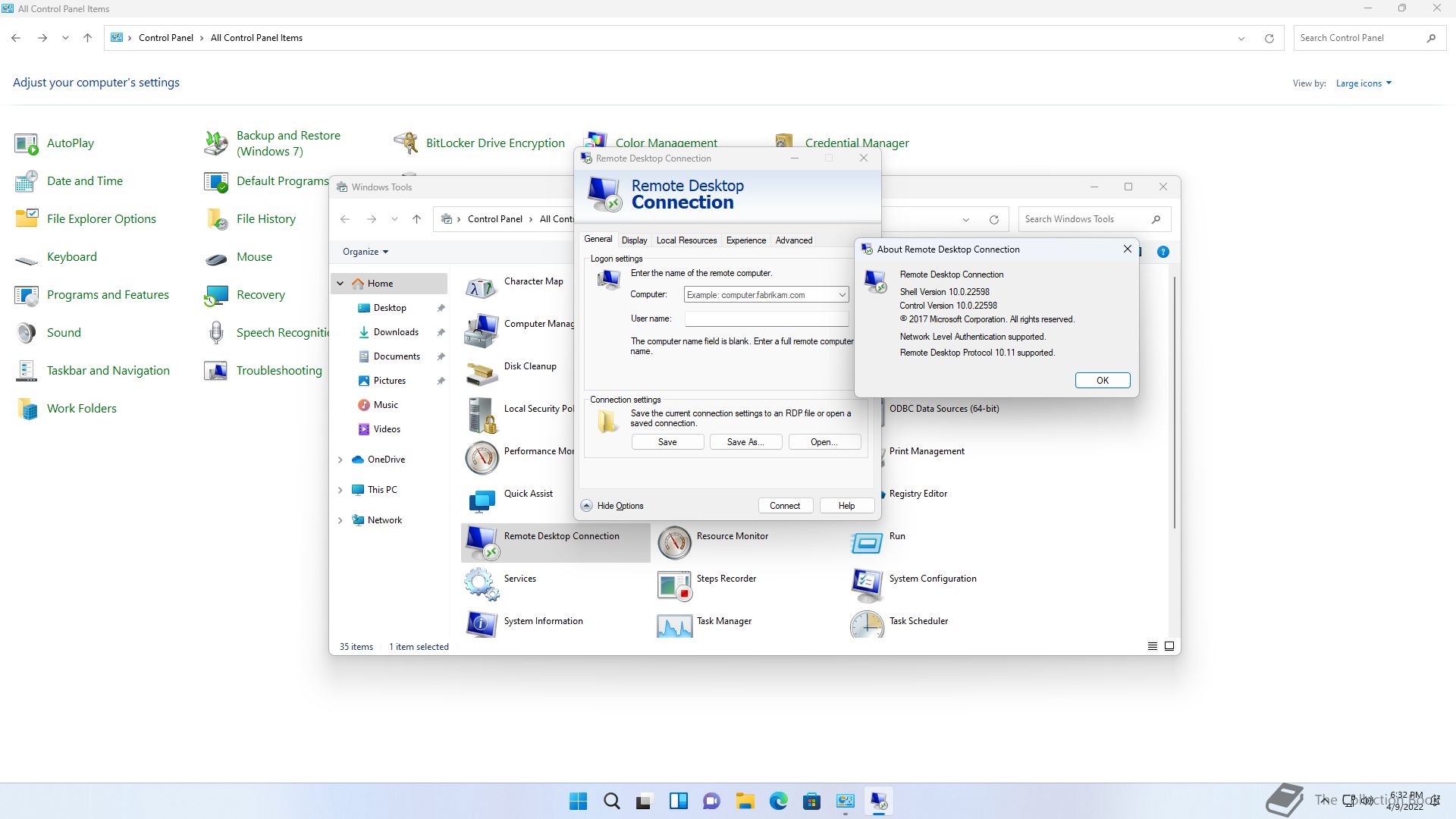Open Steps Recorder in Windows Tools
1456x819 pixels.
pos(674,585)
